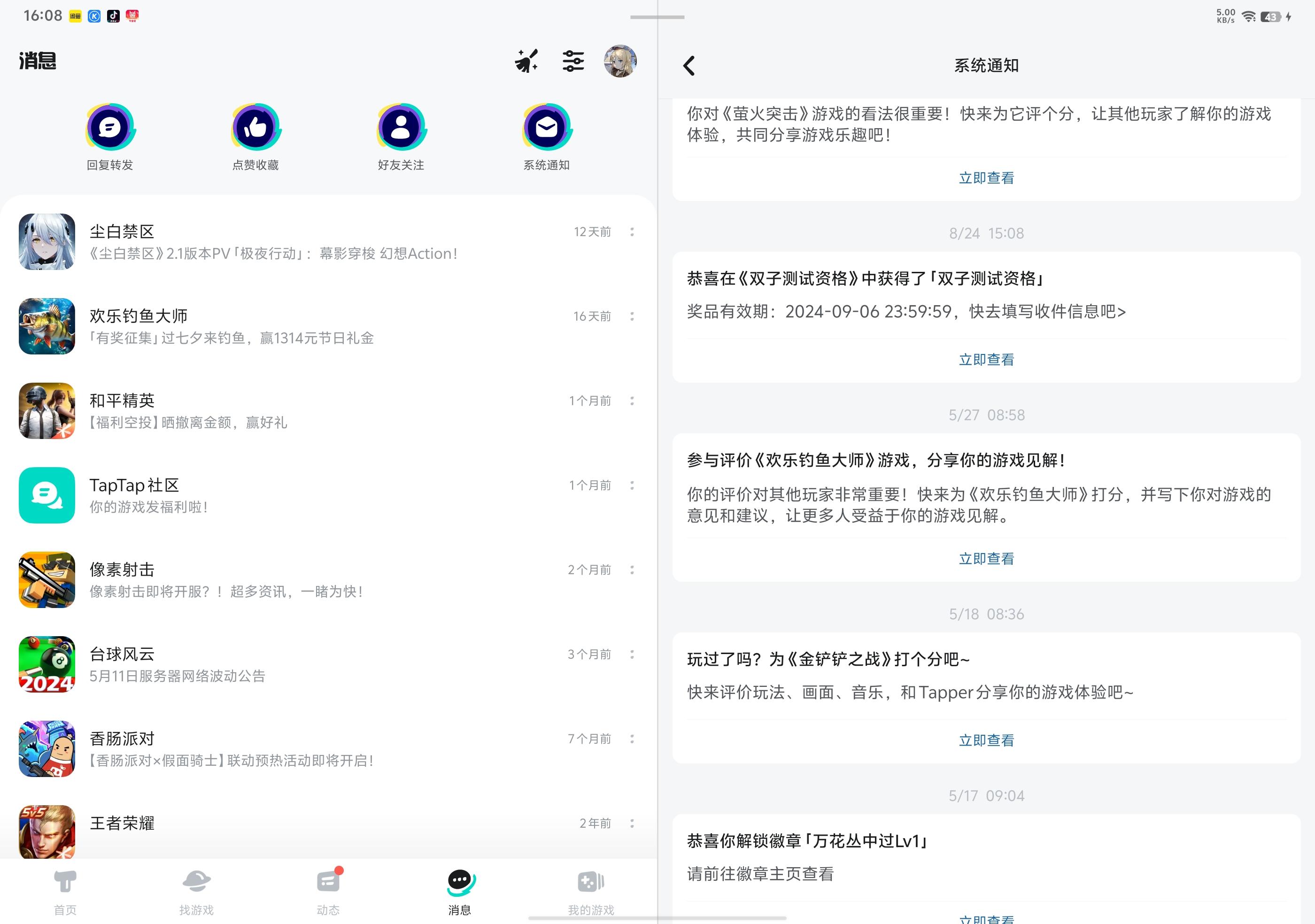Tap 请前往徽章主页查看 text

point(760,874)
